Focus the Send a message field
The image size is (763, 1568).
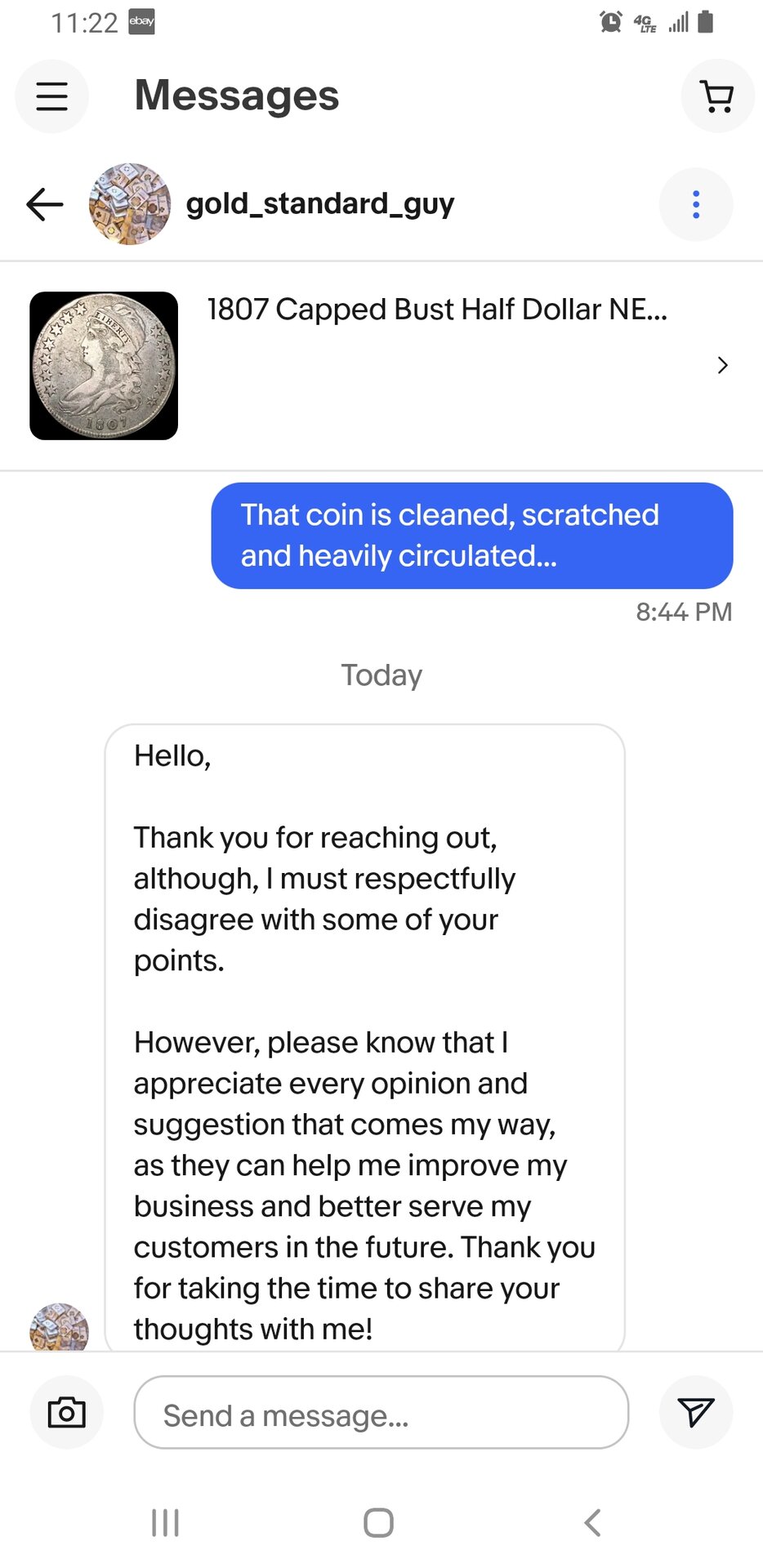[x=381, y=1412]
